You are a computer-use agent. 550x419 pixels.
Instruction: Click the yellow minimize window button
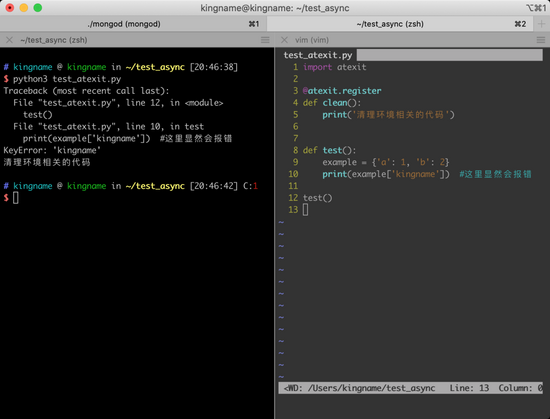(24, 8)
